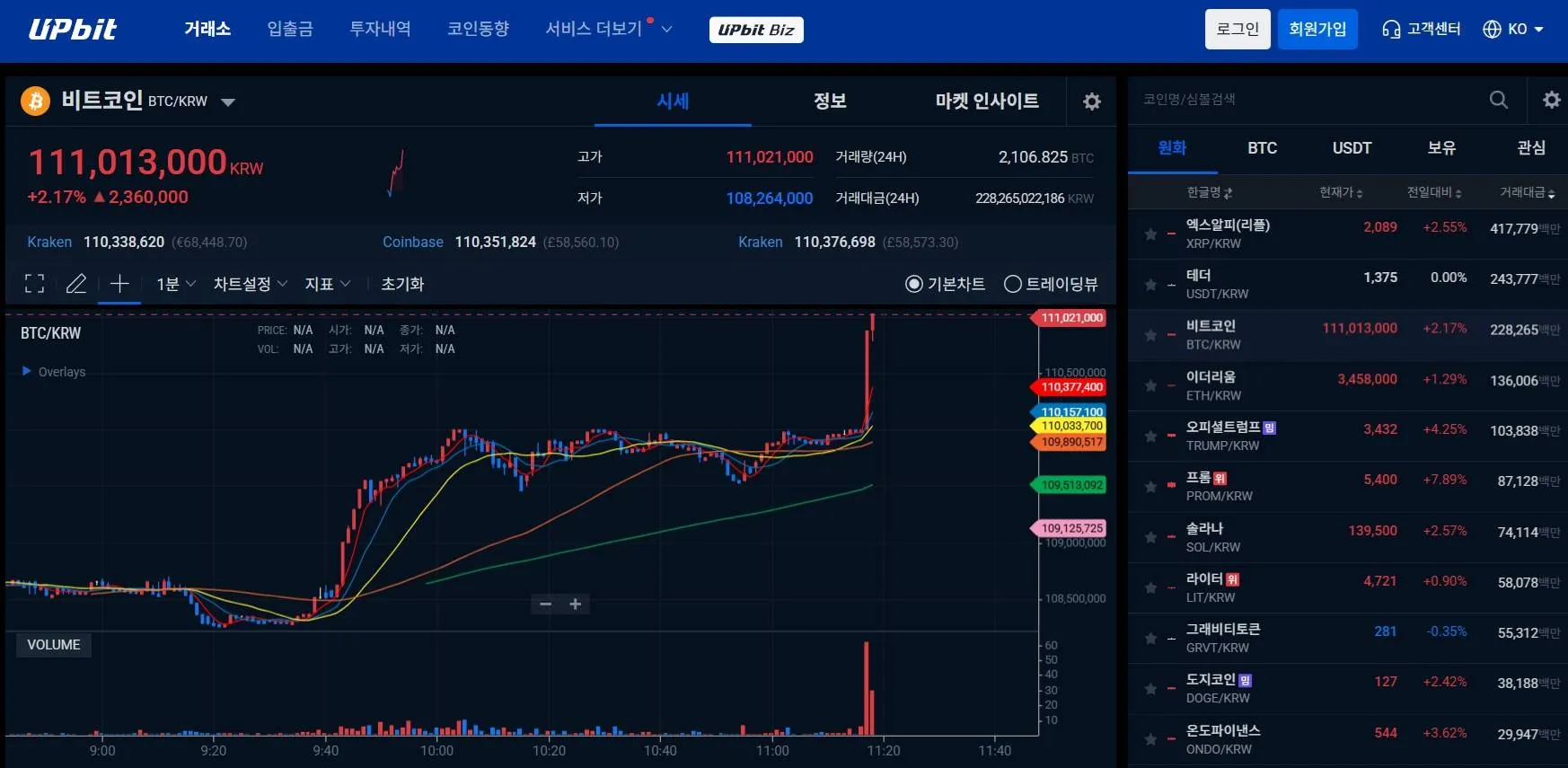Zoom in the chart with plus button
The width and height of the screenshot is (1568, 768).
point(576,605)
